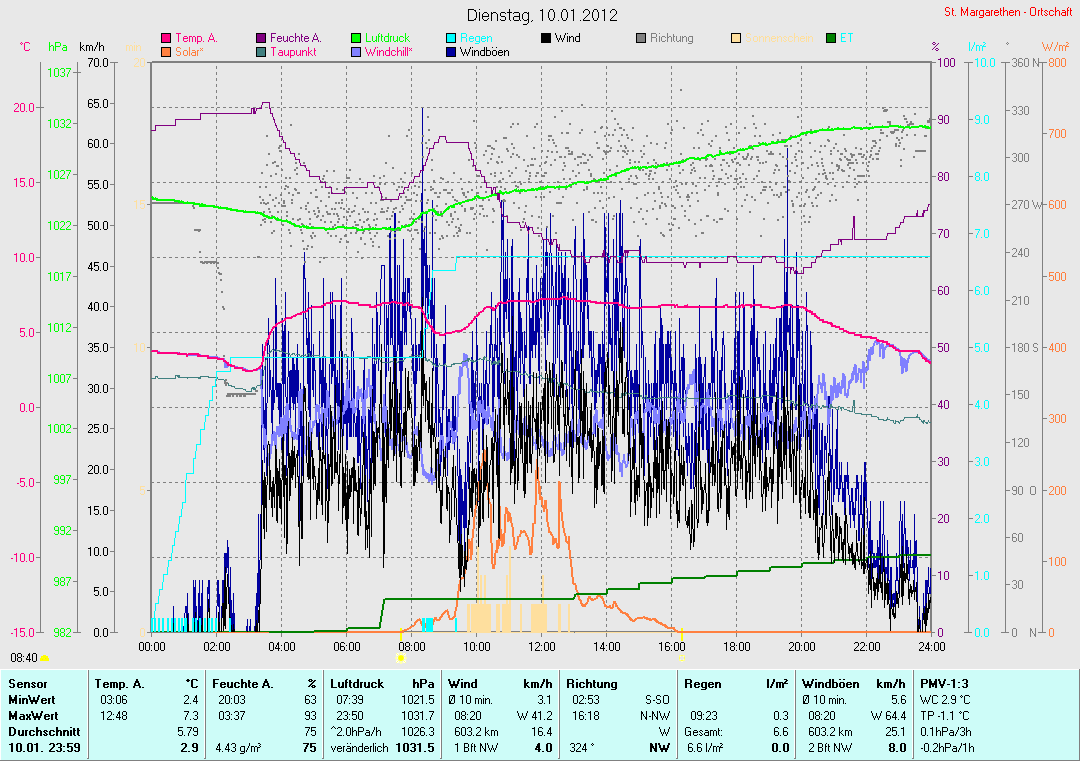Click the station name 'St. Margarethen - Ortschaft'

[1008, 12]
